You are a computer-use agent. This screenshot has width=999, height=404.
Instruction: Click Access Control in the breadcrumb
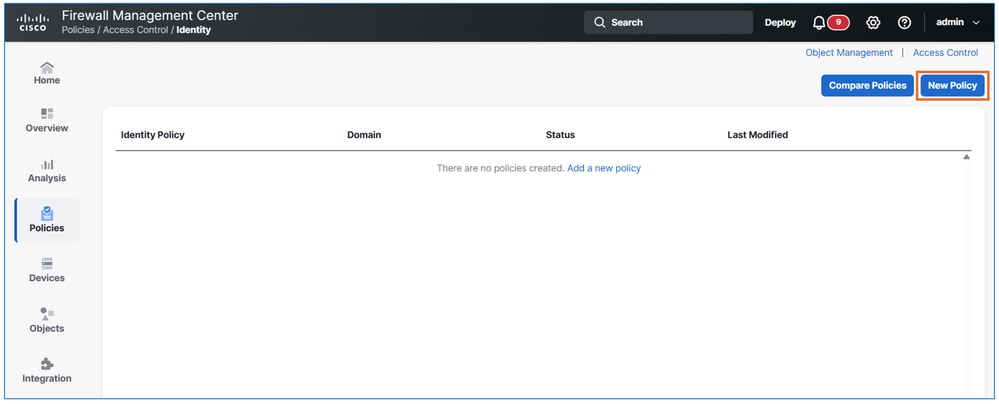tap(136, 30)
